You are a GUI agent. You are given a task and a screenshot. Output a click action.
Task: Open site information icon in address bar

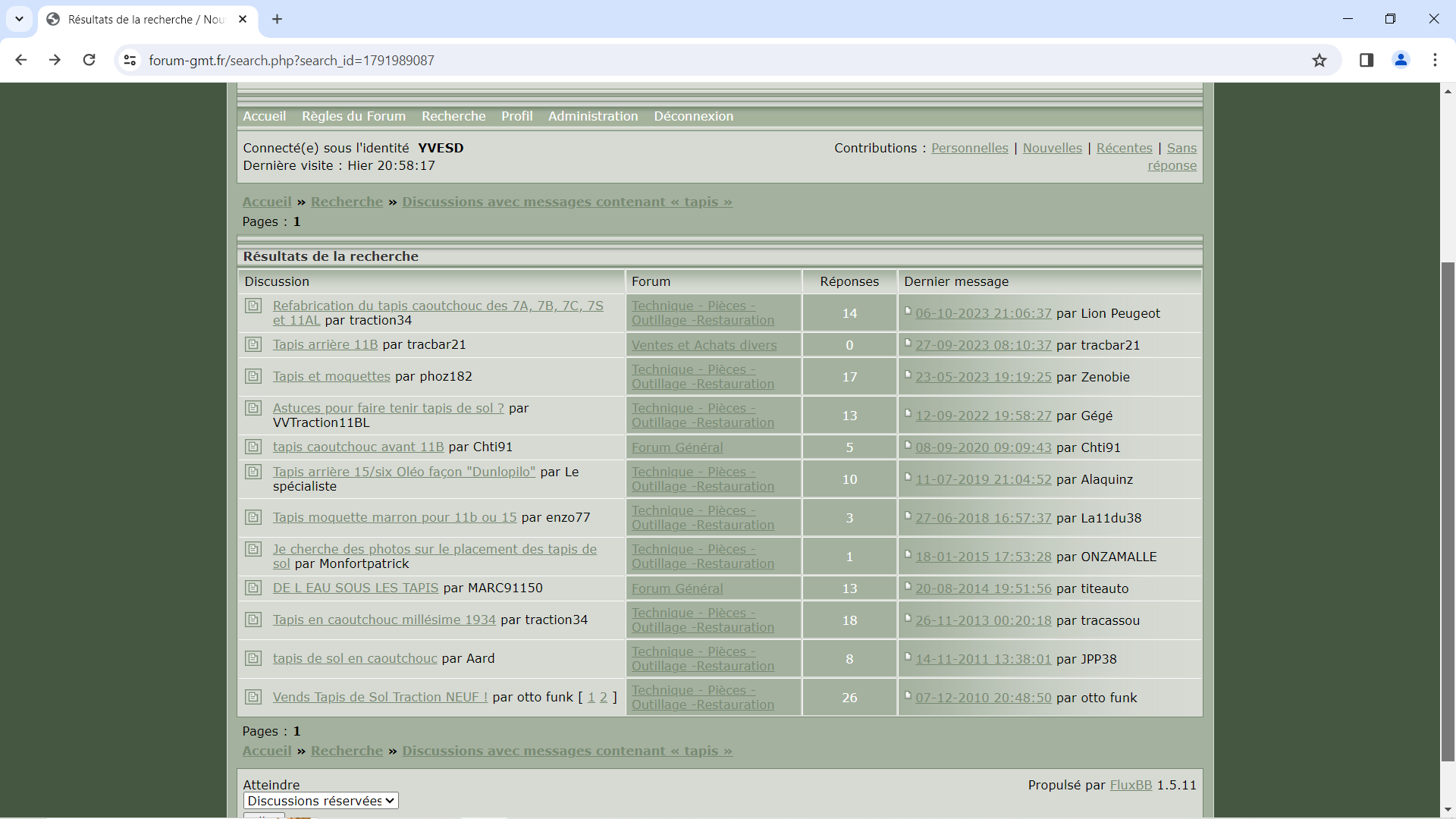tap(130, 60)
